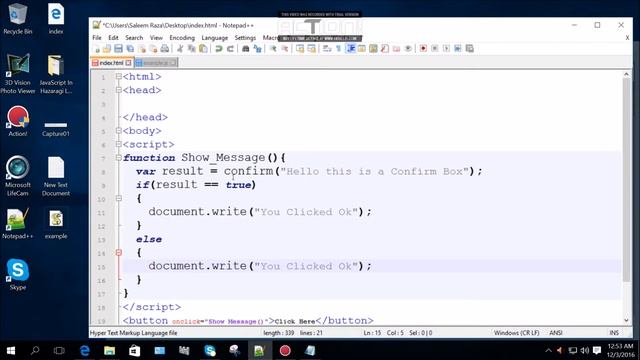Collapse the red else-block fold marker line 14
The image size is (640, 360).
pyautogui.click(x=118, y=253)
